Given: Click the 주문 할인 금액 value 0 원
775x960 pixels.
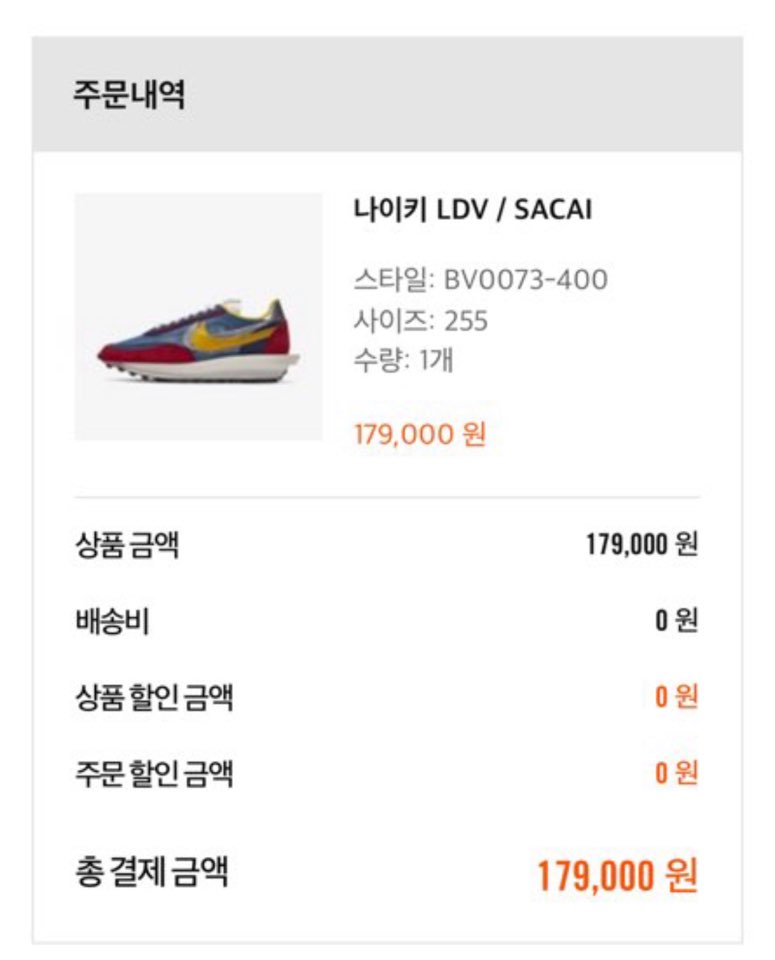Looking at the screenshot, I should pyautogui.click(x=676, y=773).
